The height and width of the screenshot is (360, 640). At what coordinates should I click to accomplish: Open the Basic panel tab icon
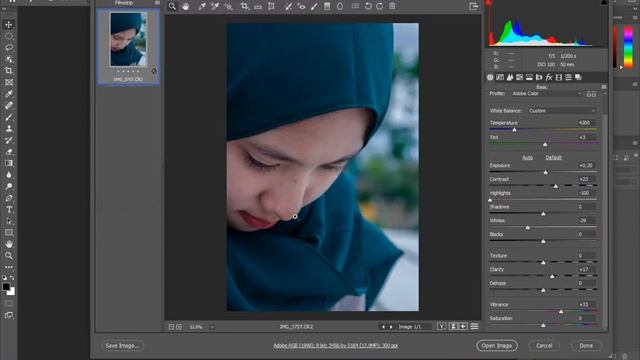(490, 77)
